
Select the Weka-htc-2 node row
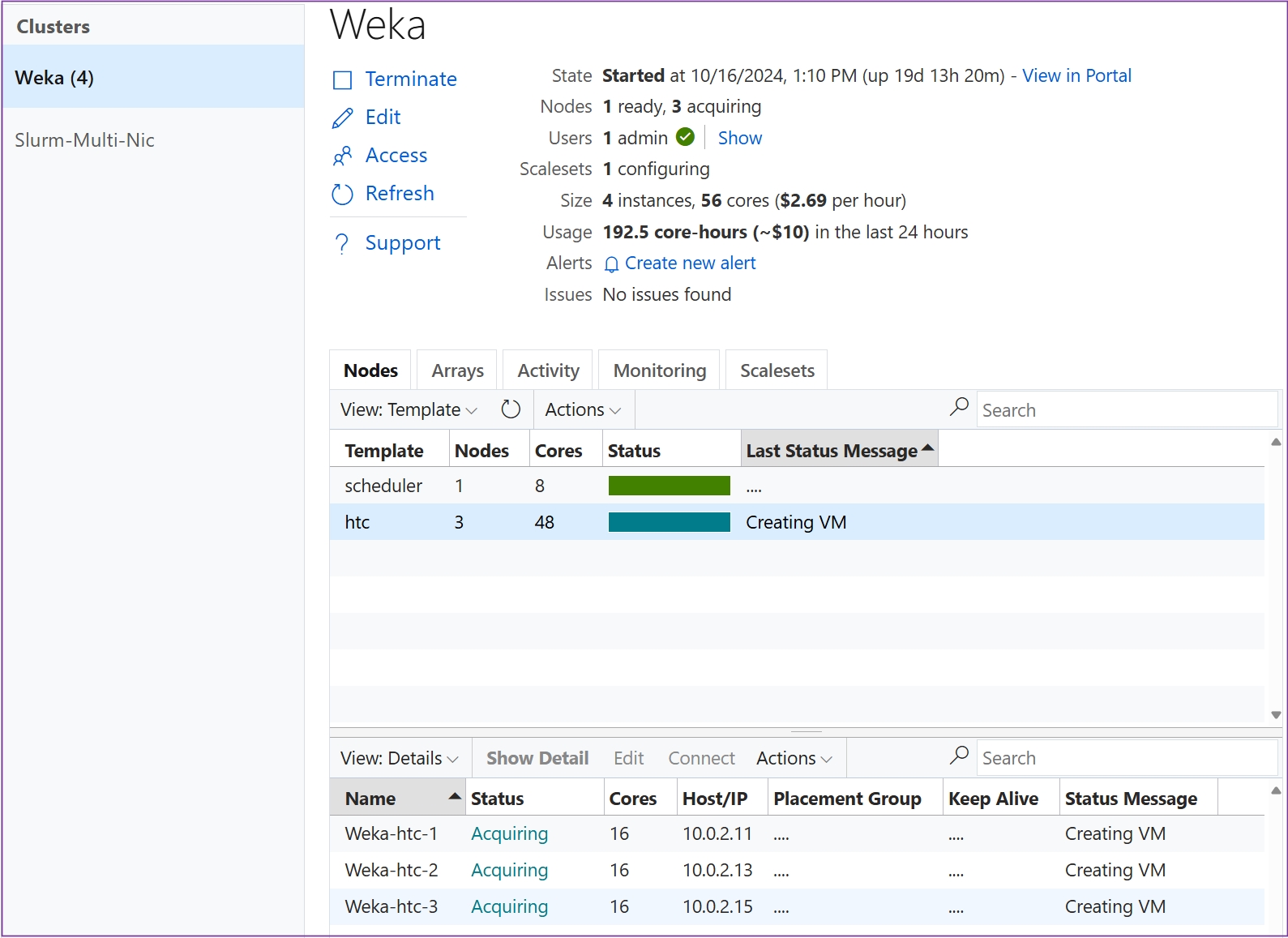click(x=392, y=871)
